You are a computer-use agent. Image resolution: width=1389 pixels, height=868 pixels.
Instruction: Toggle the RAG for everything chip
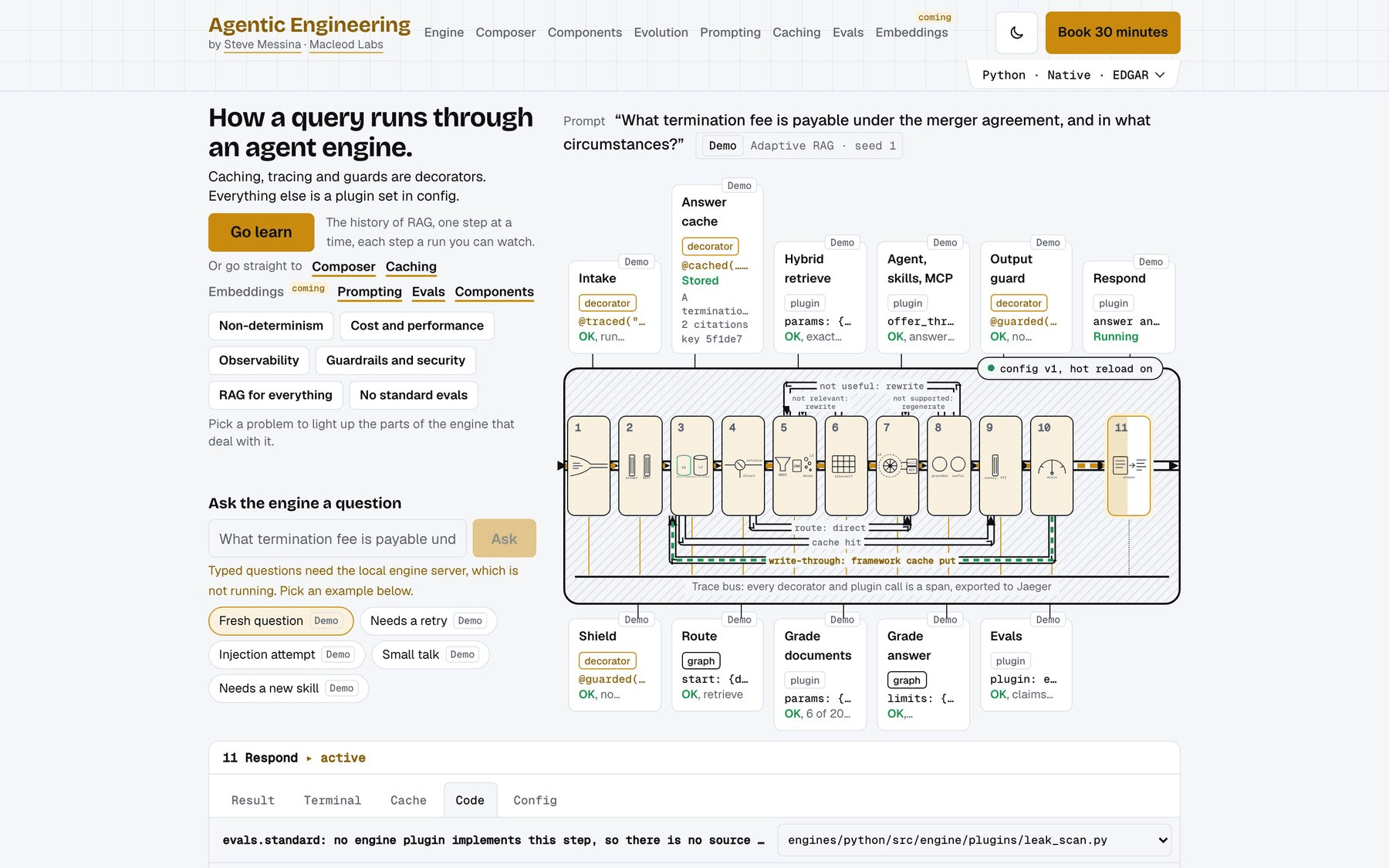[x=275, y=395]
